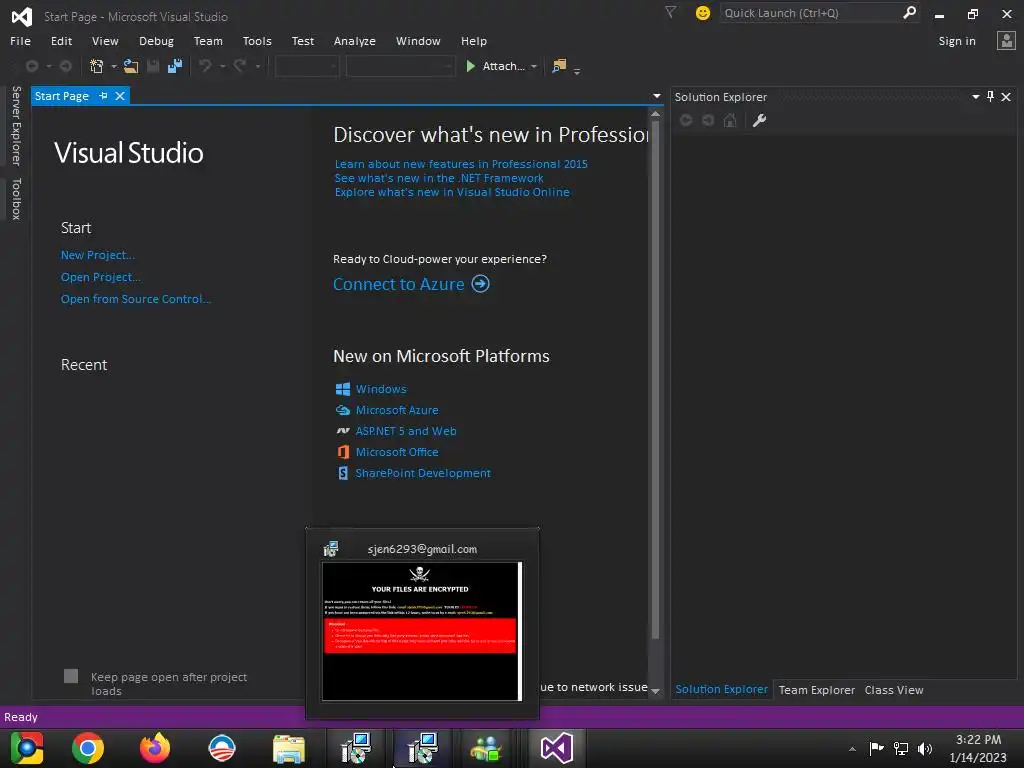Toggle auto-hide pin on Solution Explorer
The height and width of the screenshot is (768, 1024).
click(991, 97)
